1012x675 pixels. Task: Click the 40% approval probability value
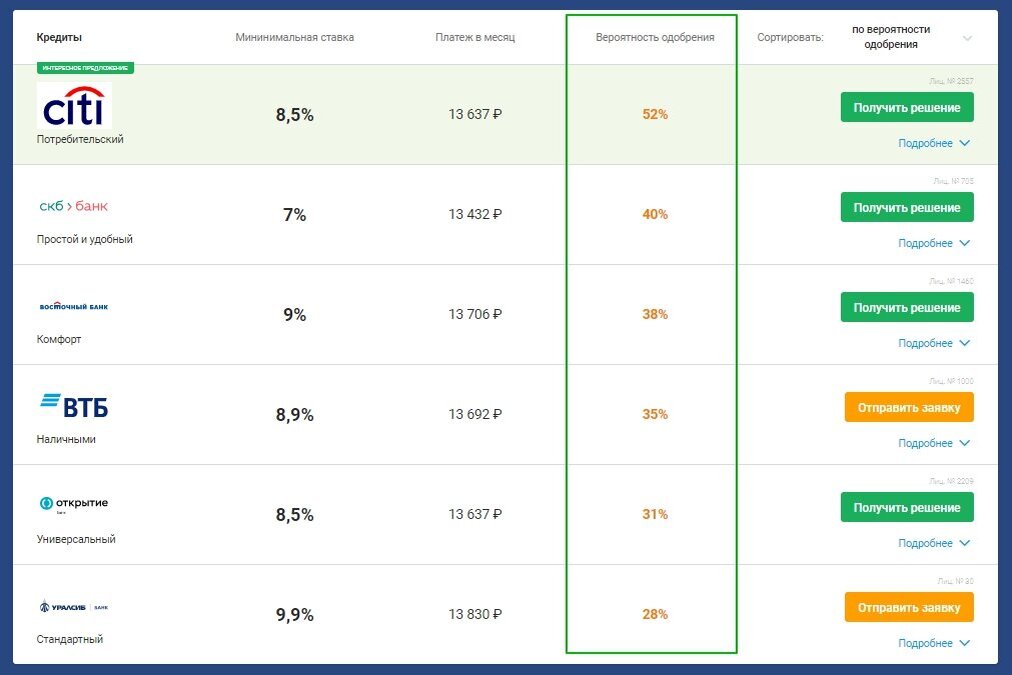(654, 214)
